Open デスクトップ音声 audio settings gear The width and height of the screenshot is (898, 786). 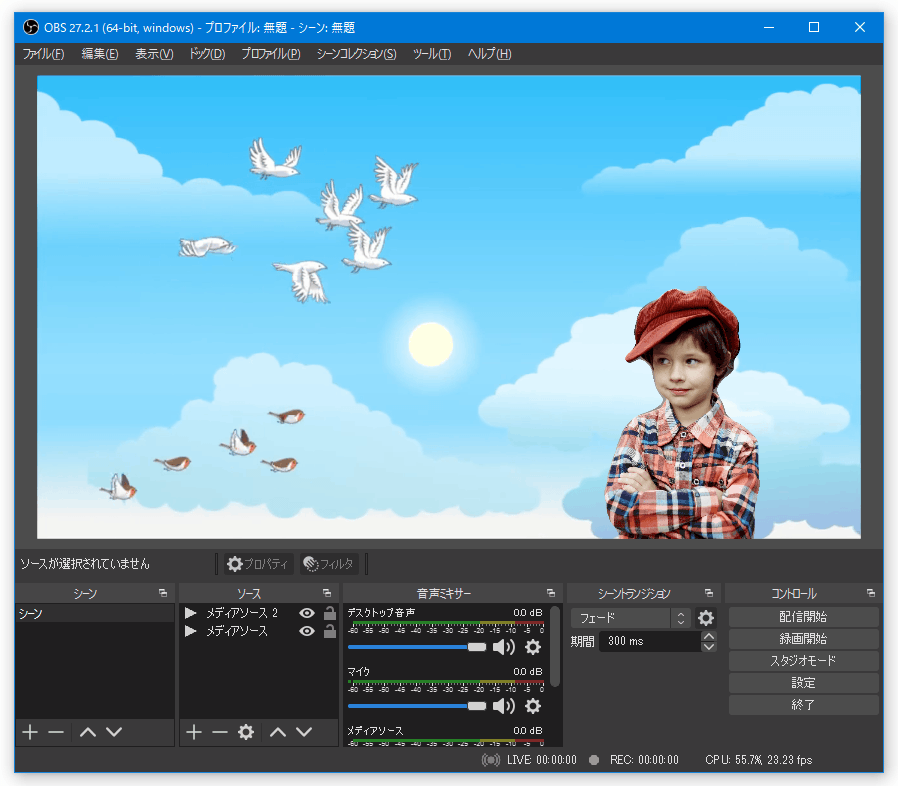533,647
